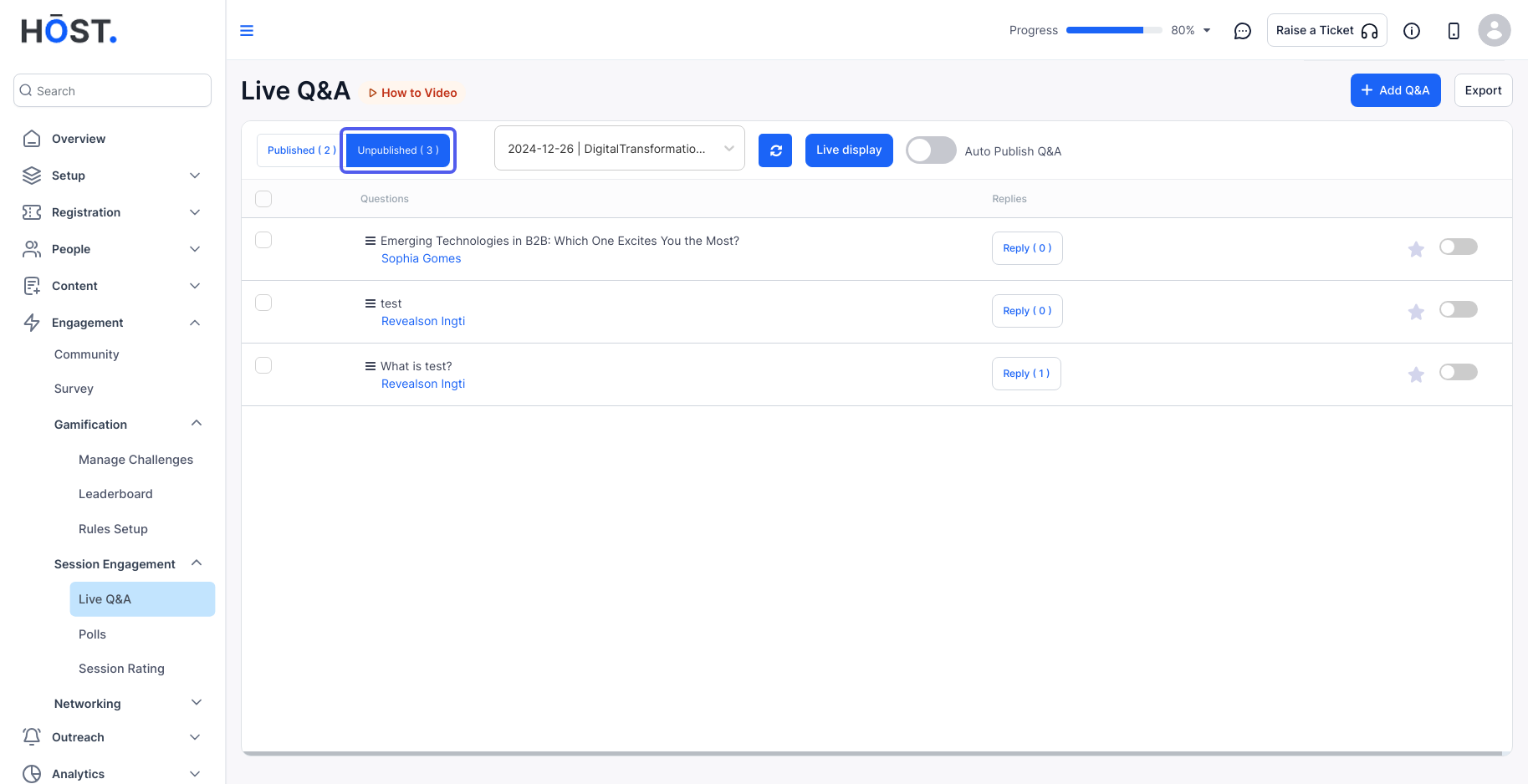Click the Content document icon
This screenshot has width=1528, height=784.
coord(32,286)
